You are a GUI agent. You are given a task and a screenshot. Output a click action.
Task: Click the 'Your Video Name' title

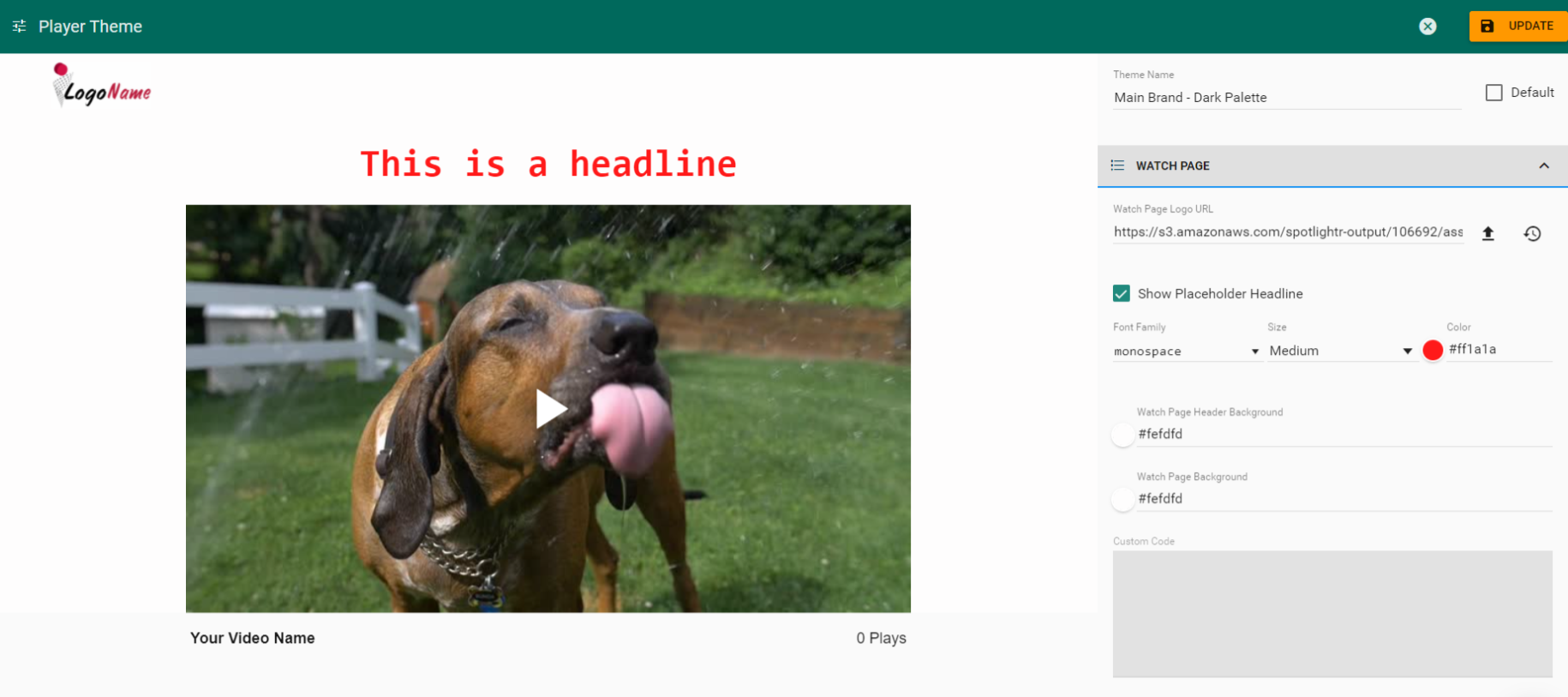coord(253,638)
